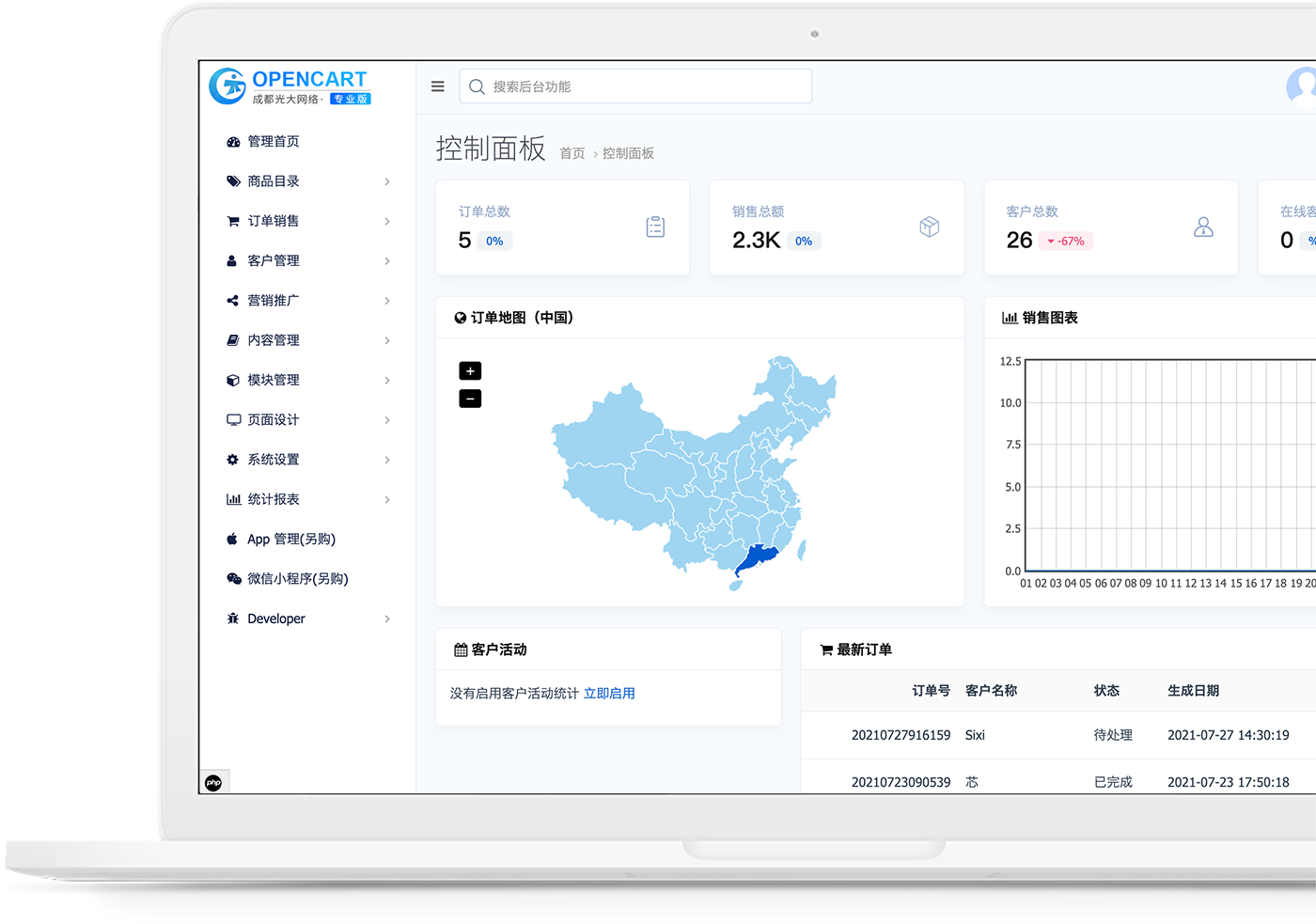The width and height of the screenshot is (1316, 924).
Task: Zoom in on the order map
Action: (470, 371)
